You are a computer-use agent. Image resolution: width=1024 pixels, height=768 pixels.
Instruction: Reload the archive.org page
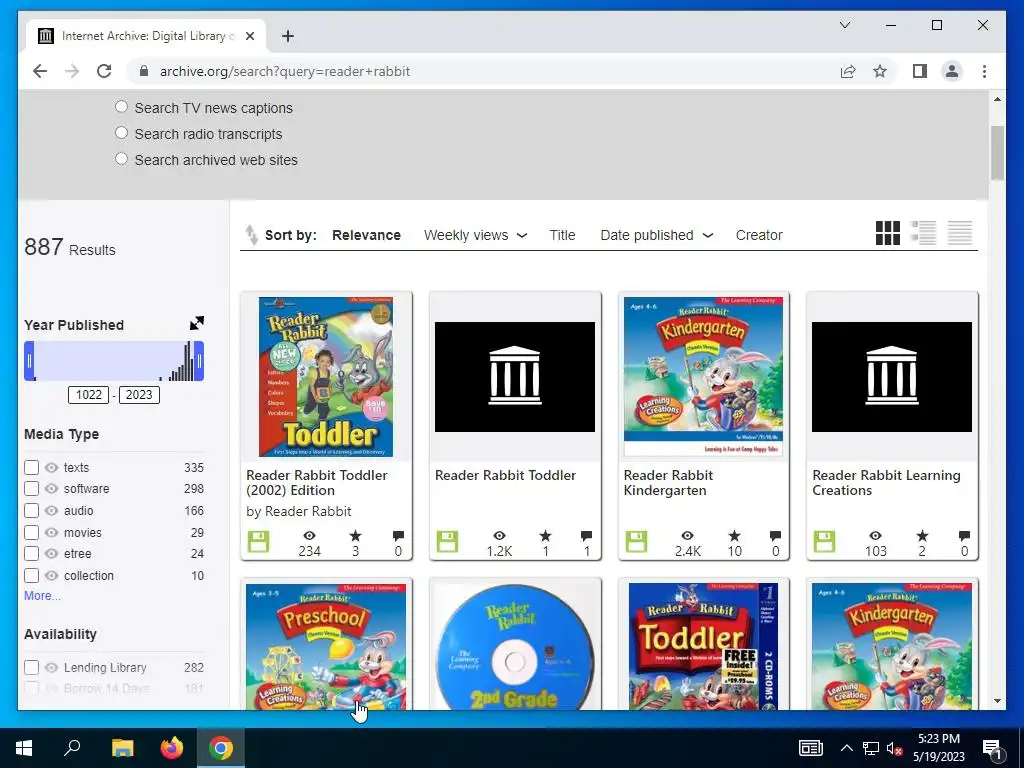(104, 71)
